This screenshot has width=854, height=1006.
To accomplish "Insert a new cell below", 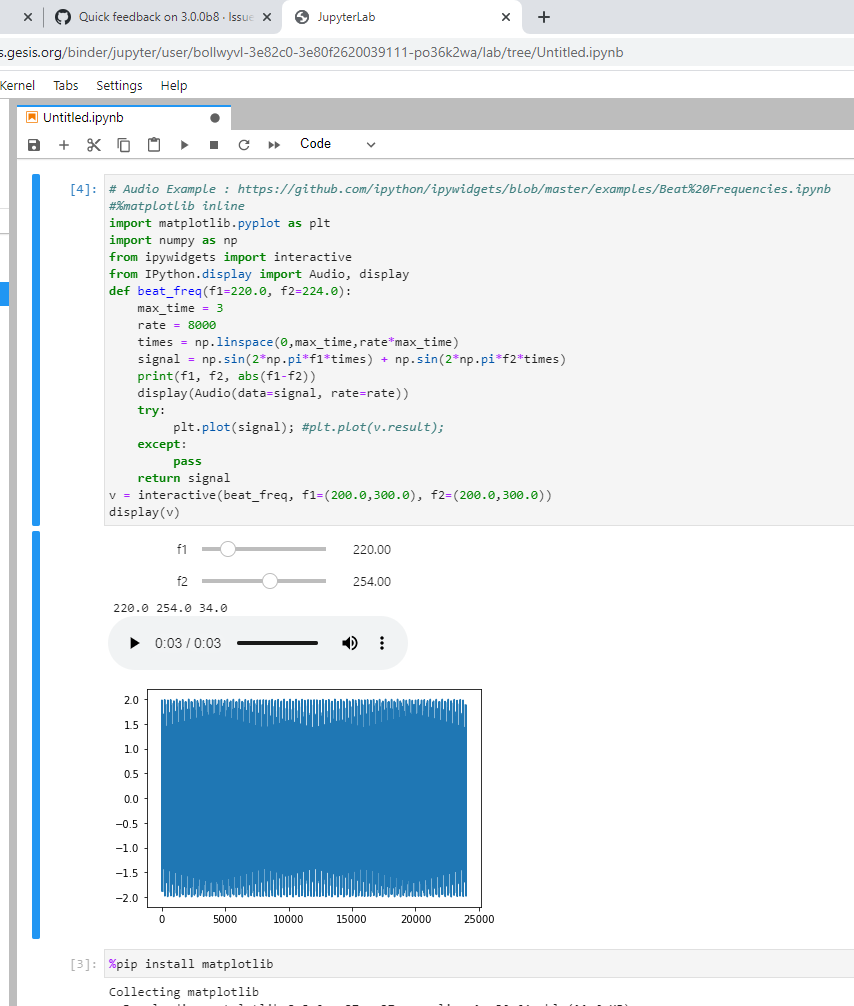I will click(64, 143).
